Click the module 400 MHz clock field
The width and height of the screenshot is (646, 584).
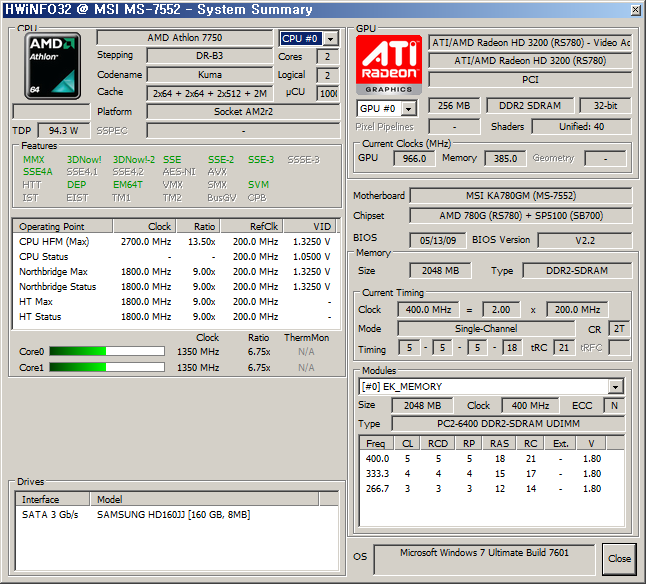[x=530, y=406]
